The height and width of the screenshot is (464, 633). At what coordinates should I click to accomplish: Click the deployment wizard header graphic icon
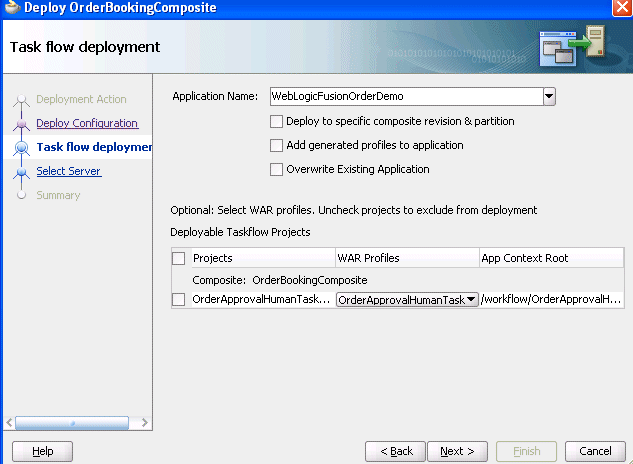coord(572,46)
